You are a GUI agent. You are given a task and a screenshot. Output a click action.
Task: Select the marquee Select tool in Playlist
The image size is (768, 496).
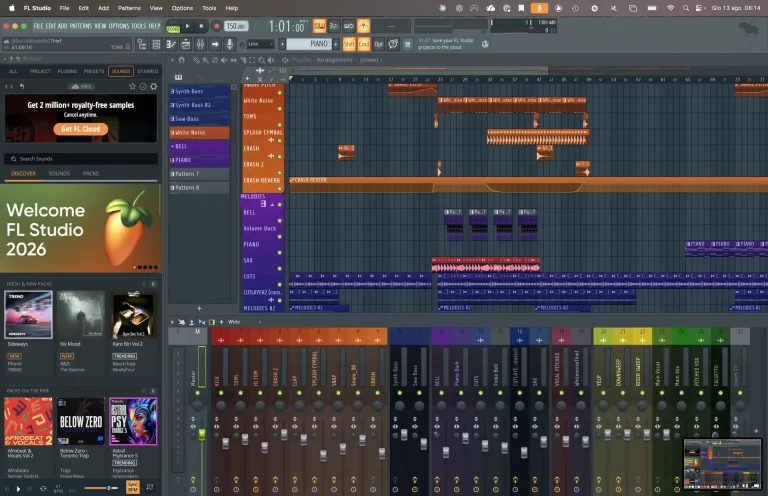click(252, 60)
